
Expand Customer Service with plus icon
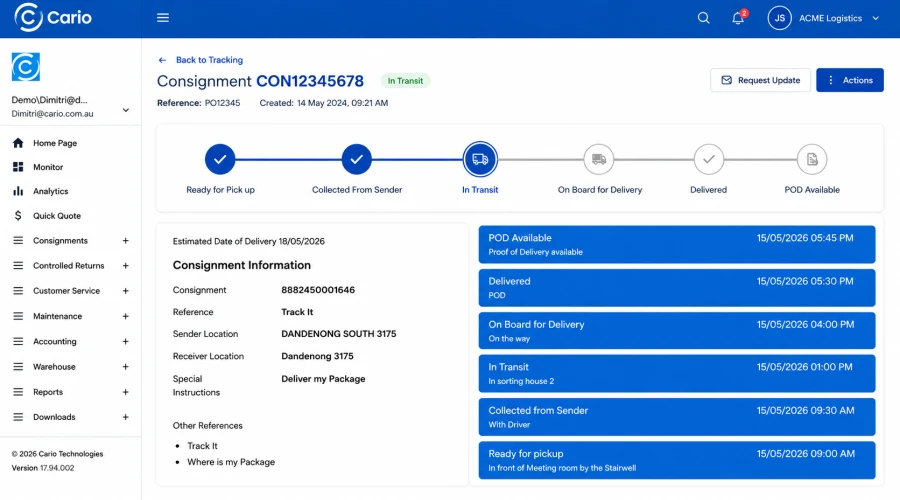pos(125,291)
